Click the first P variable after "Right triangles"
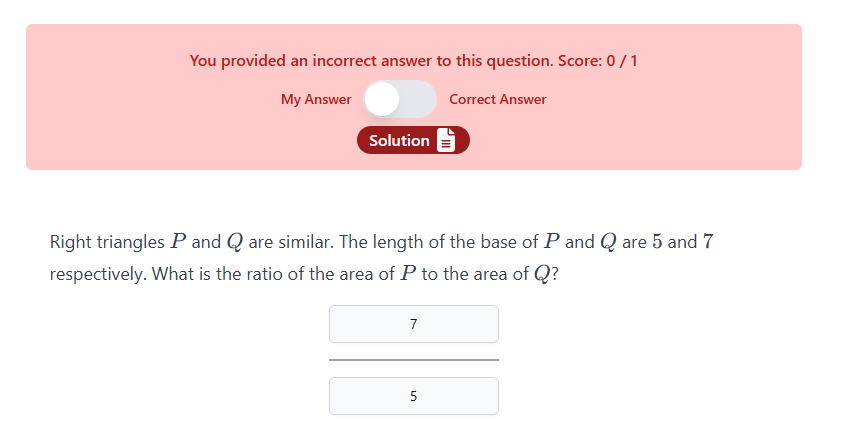This screenshot has width=852, height=442. [x=179, y=242]
